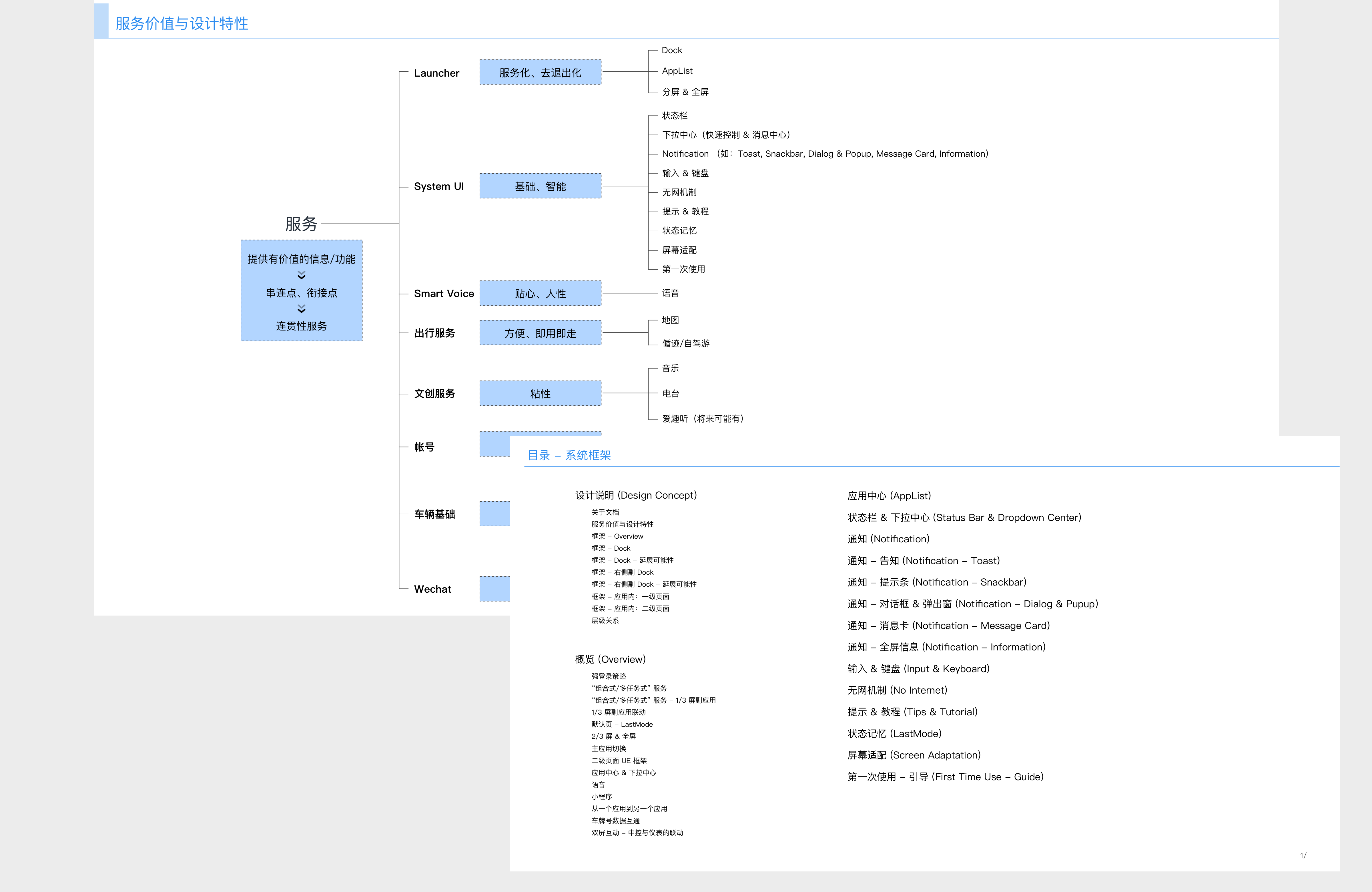Select the 串连点、衔接点 text
The image size is (1372, 892).
coord(302,293)
